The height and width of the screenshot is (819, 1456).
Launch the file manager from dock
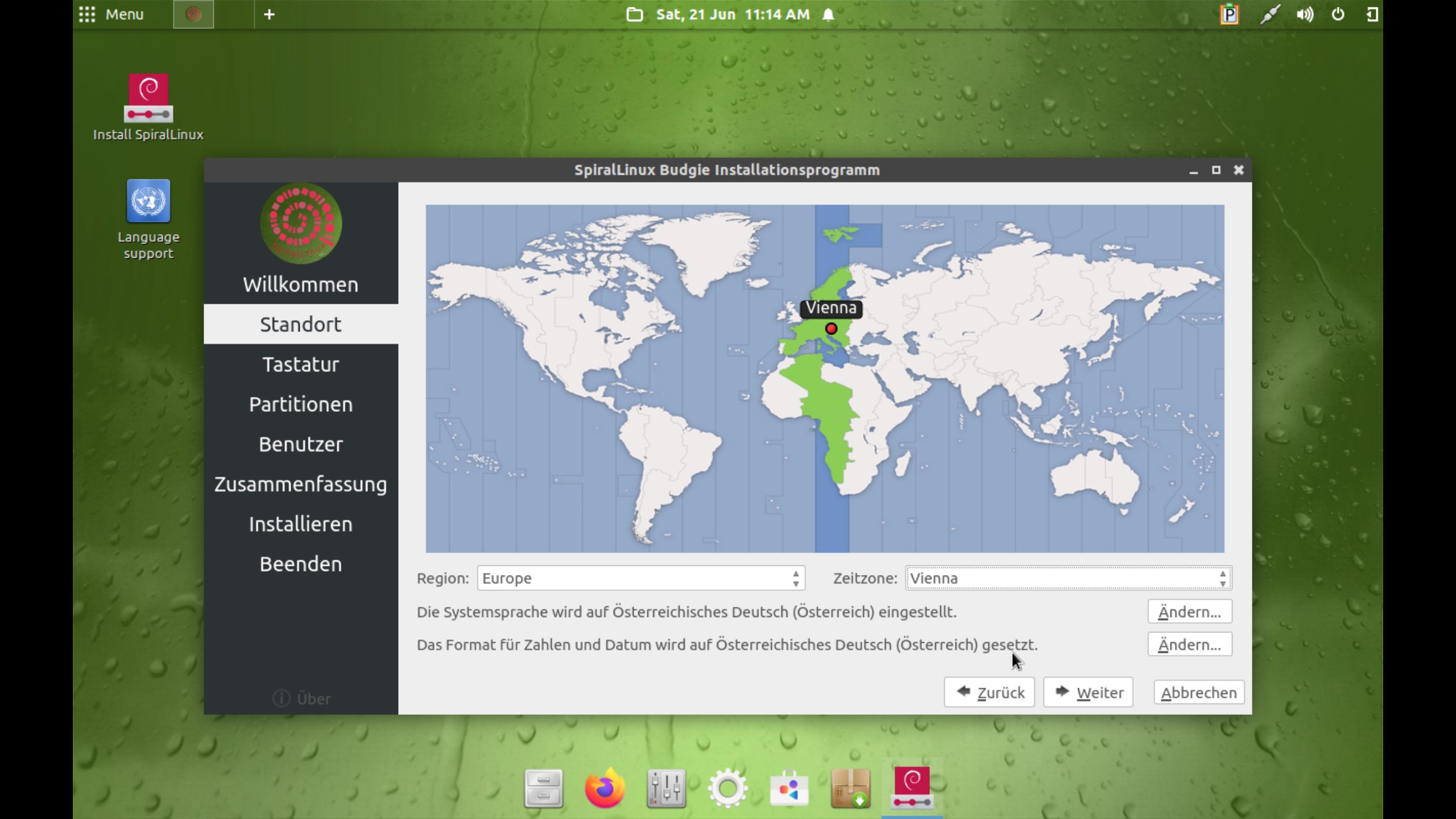(x=543, y=788)
